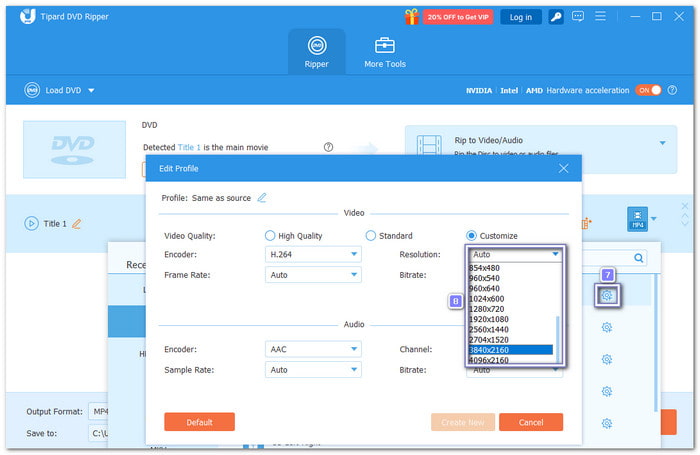Image resolution: width=700 pixels, height=455 pixels.
Task: Select Customize video quality
Action: [x=472, y=236]
